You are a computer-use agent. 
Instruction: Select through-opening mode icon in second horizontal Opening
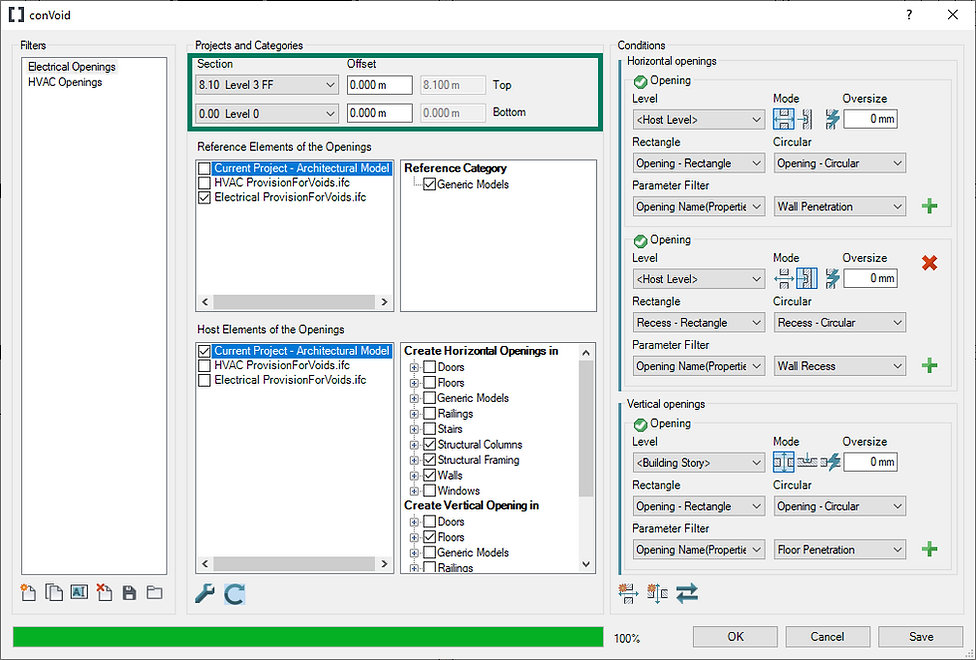pyautogui.click(x=784, y=278)
